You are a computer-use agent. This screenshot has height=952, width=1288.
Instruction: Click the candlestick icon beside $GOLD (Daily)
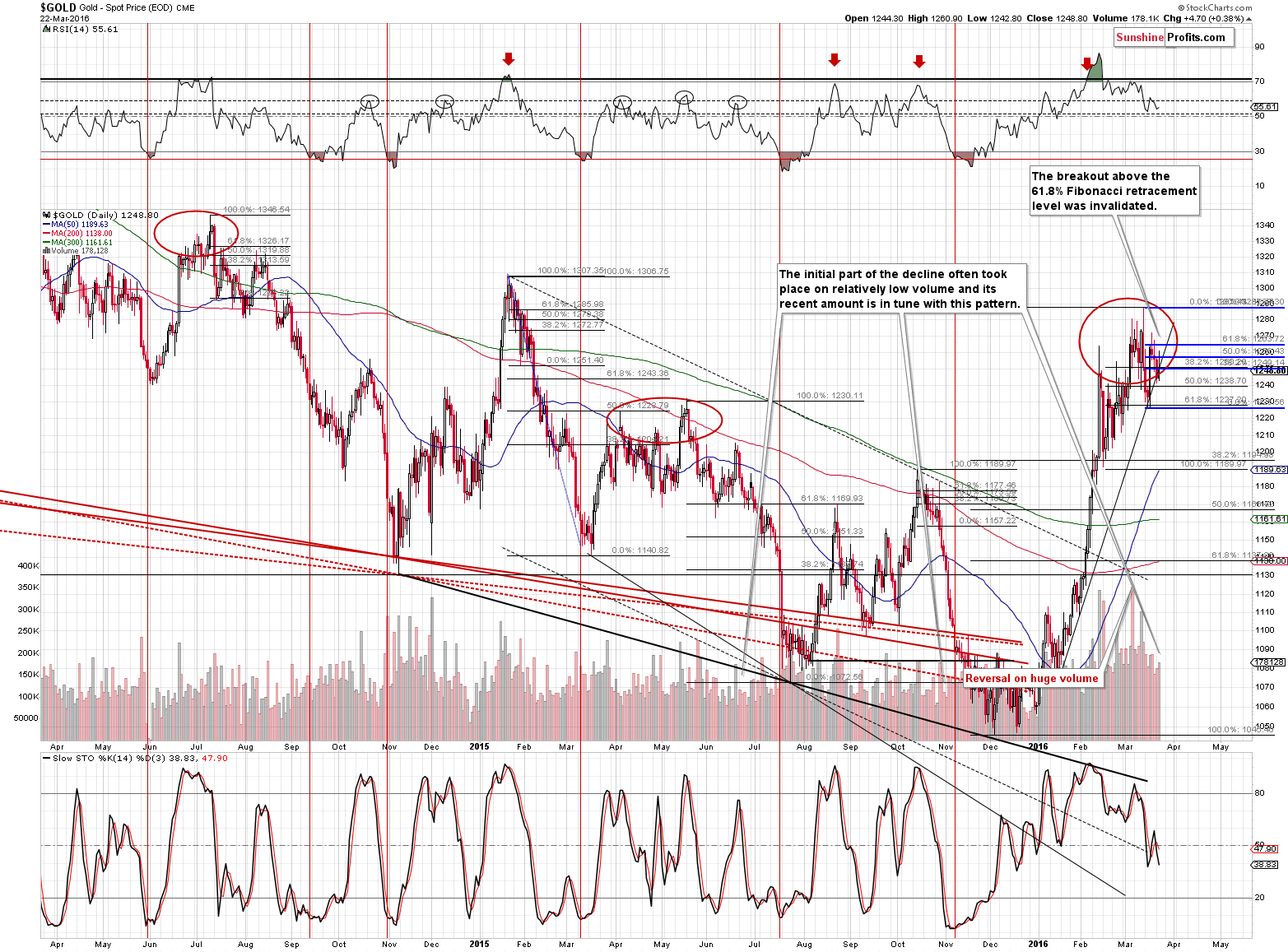46,215
